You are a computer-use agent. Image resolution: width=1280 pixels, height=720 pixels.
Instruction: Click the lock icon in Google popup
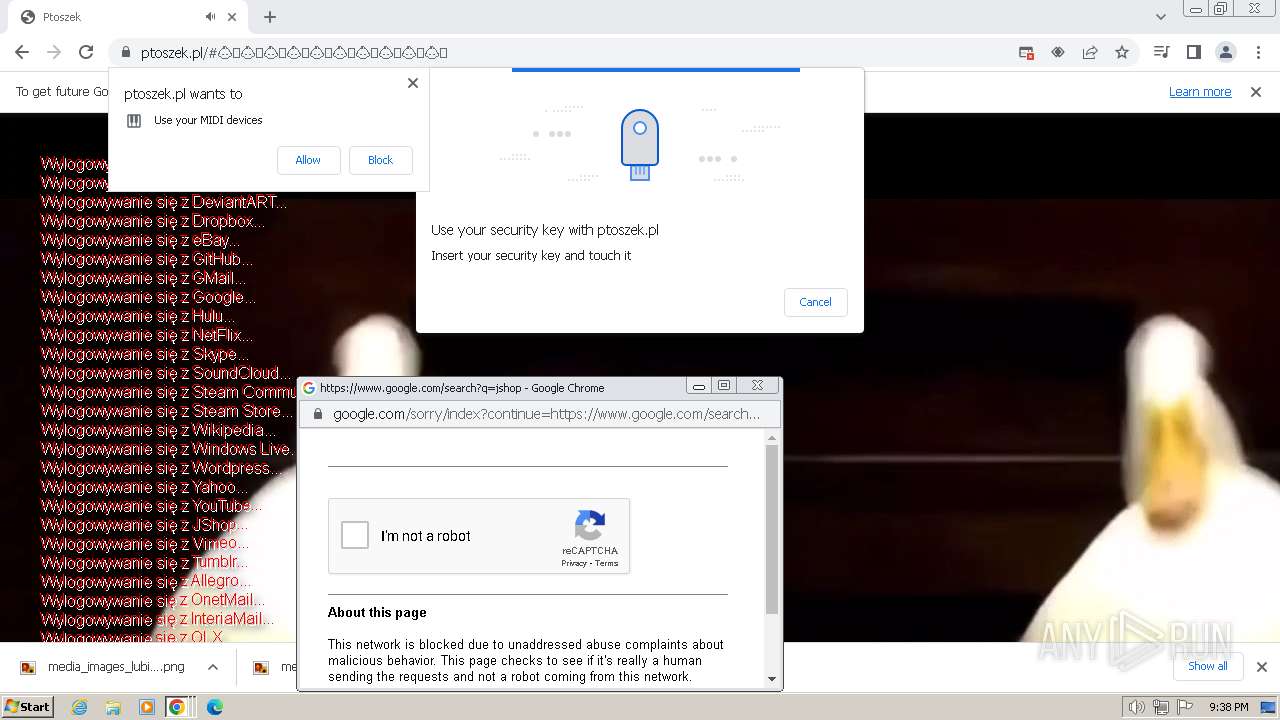pos(318,414)
